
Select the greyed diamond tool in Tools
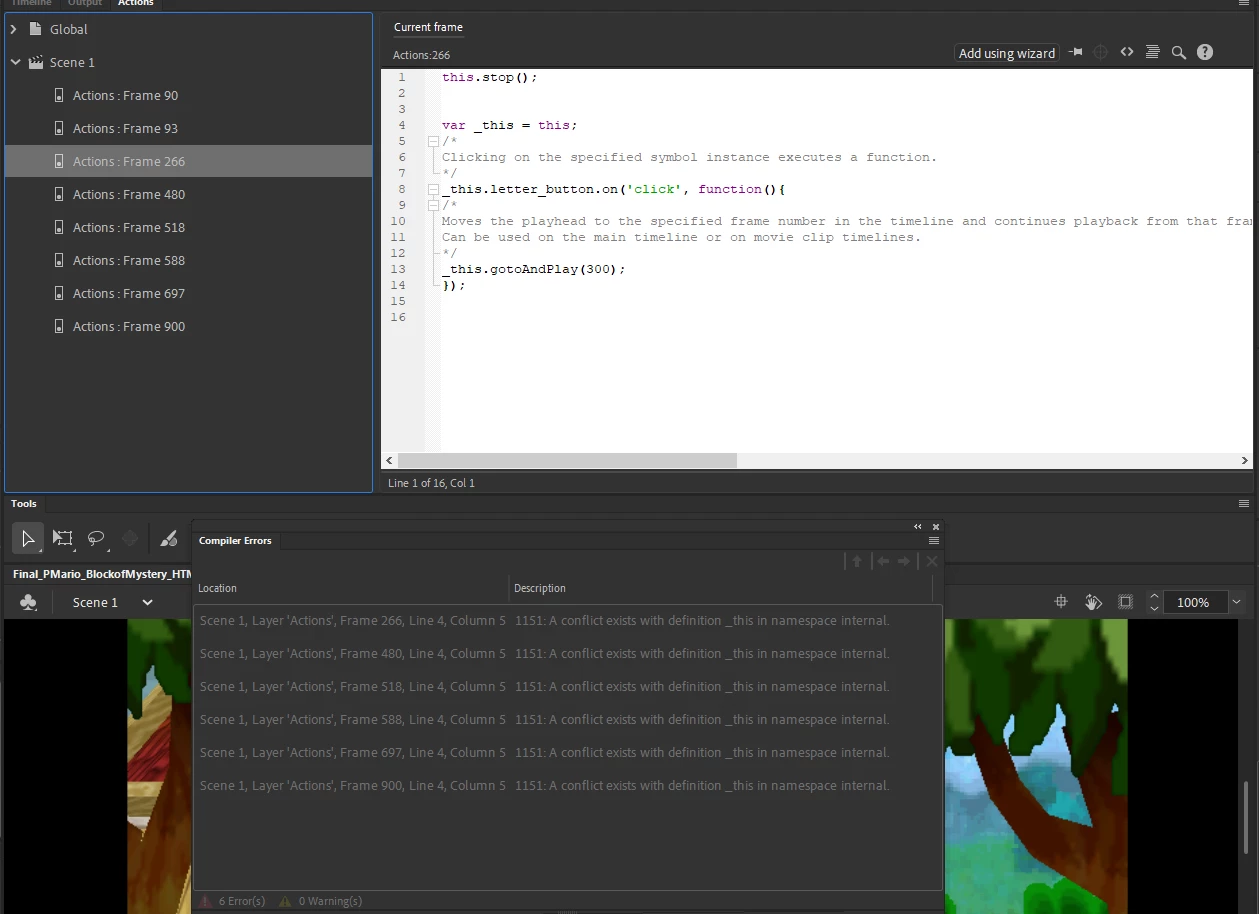(x=130, y=538)
